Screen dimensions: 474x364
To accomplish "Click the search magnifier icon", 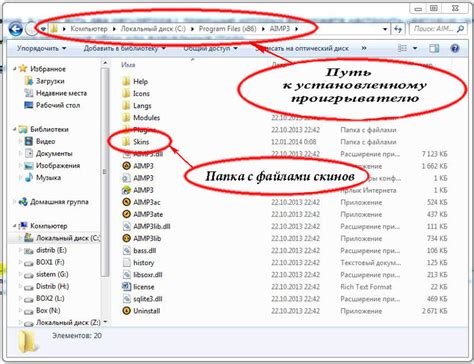I will (461, 29).
